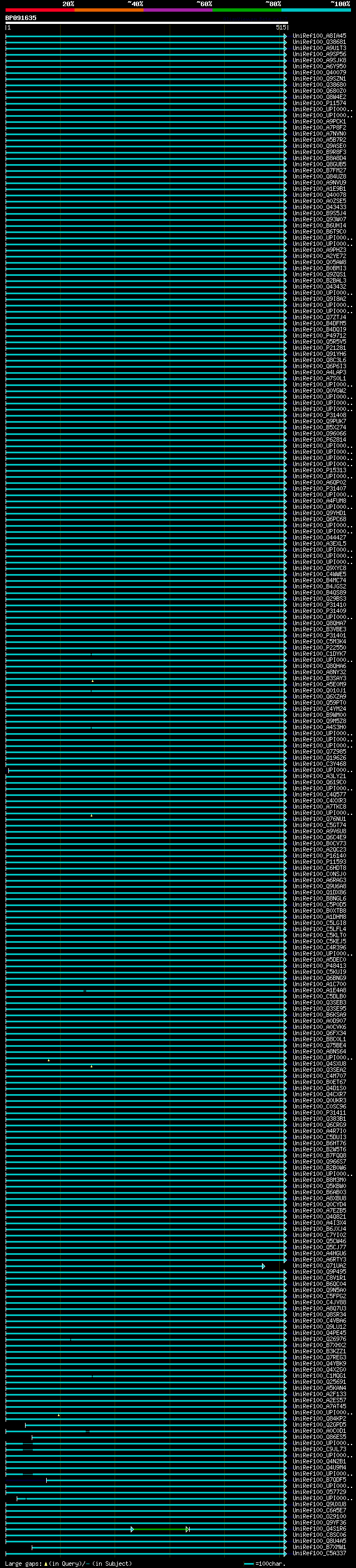Click the green segment in the Q4S1R6 alignment
This screenshot has width=356, height=1568.
(160, 1529)
